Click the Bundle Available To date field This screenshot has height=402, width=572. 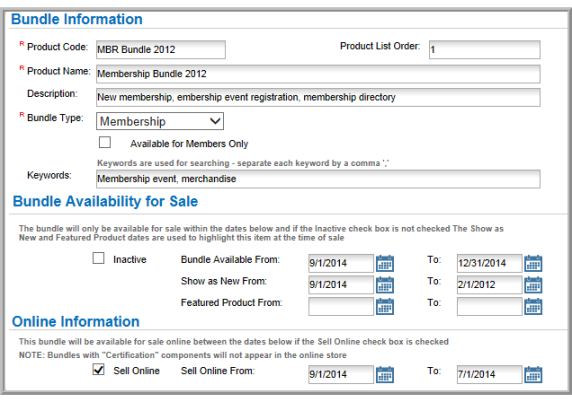[x=489, y=263]
